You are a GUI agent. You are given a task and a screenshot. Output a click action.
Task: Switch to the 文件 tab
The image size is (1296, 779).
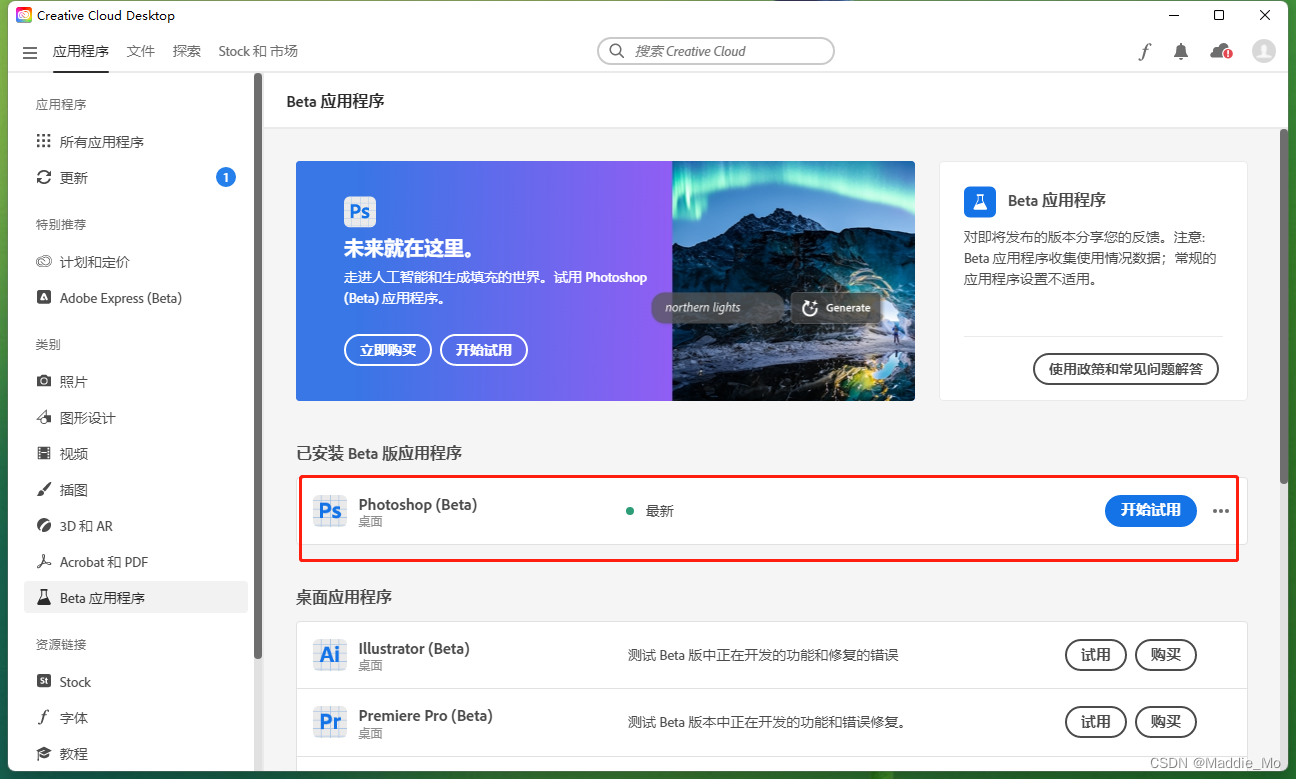click(141, 51)
